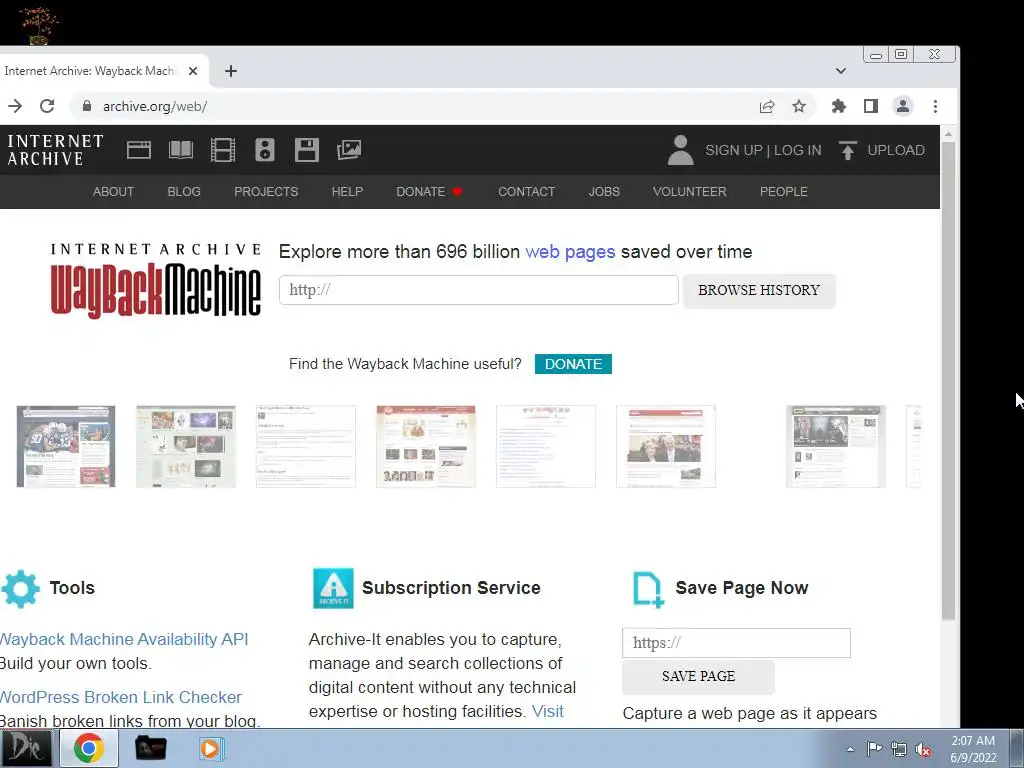Image resolution: width=1024 pixels, height=768 pixels.
Task: Click the SIGN UP link
Action: (733, 150)
